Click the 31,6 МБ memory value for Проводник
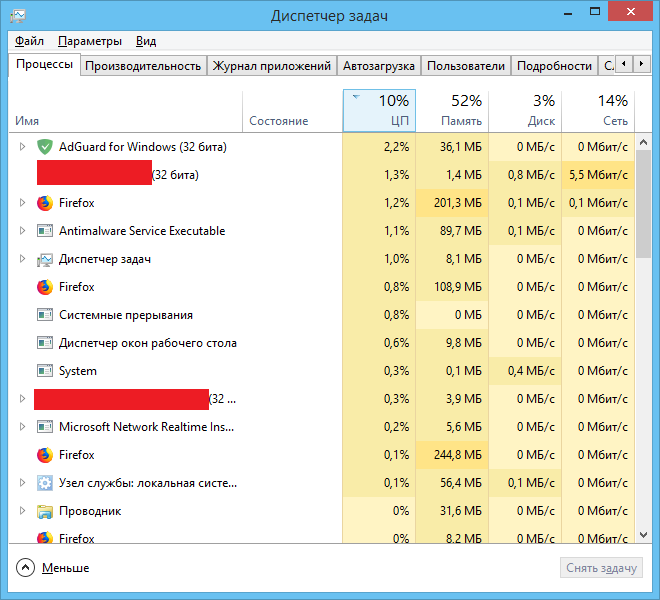 (x=461, y=511)
